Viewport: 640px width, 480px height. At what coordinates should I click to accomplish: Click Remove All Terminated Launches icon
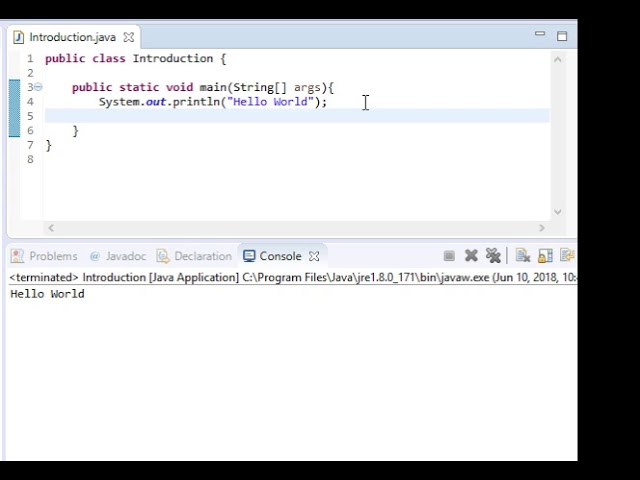(493, 256)
